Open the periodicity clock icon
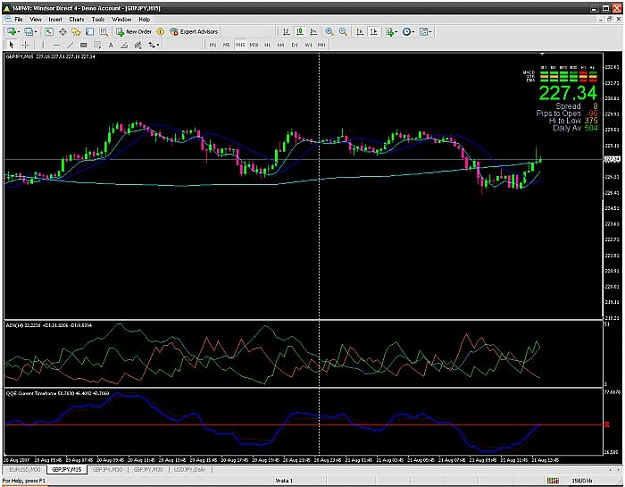 (x=406, y=31)
